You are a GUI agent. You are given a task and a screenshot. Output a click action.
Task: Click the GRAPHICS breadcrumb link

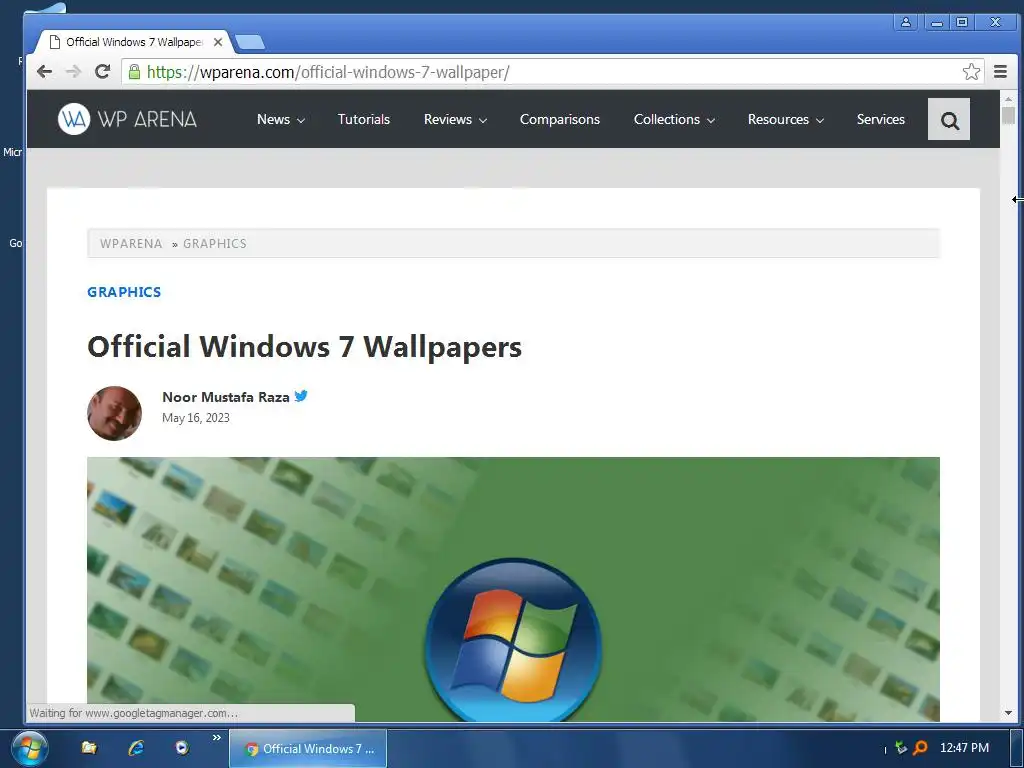coord(215,244)
